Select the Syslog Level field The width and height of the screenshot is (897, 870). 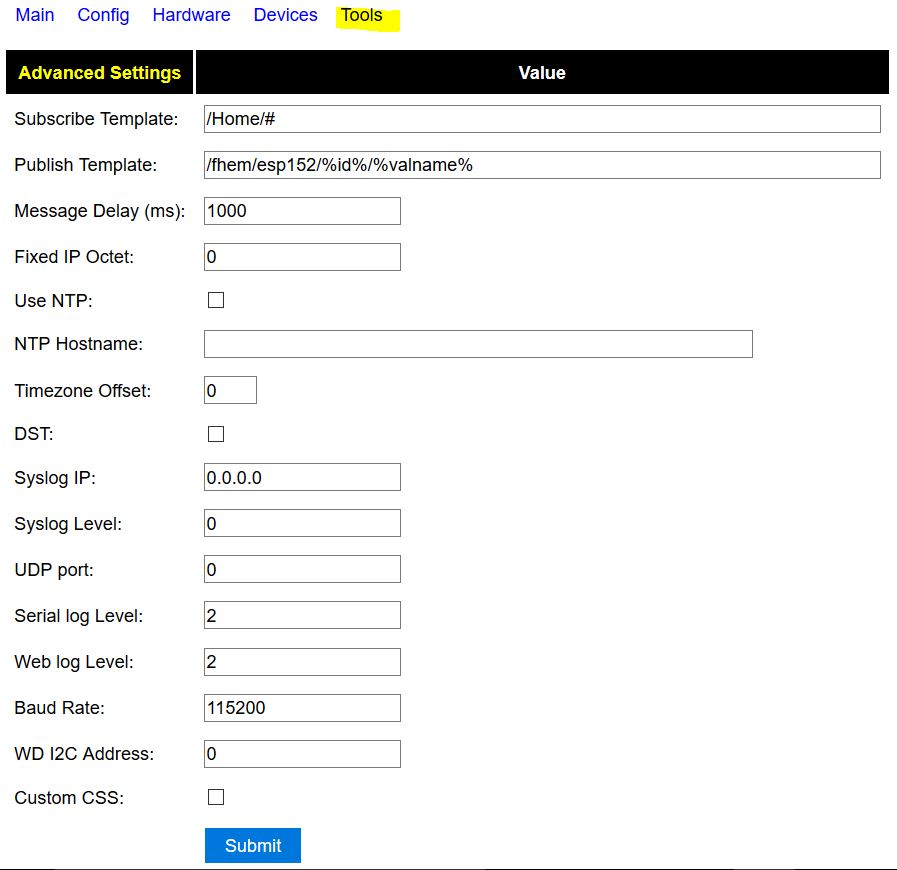(x=302, y=523)
